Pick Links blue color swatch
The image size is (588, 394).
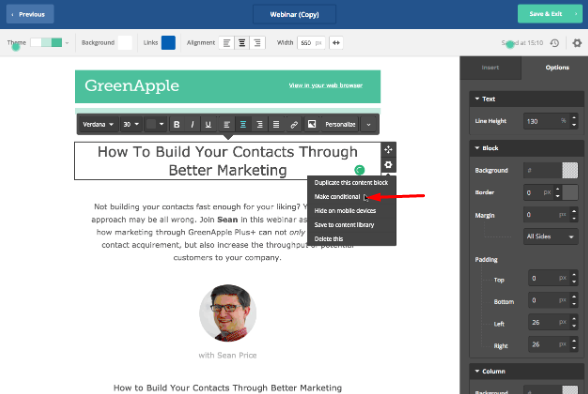tap(168, 43)
